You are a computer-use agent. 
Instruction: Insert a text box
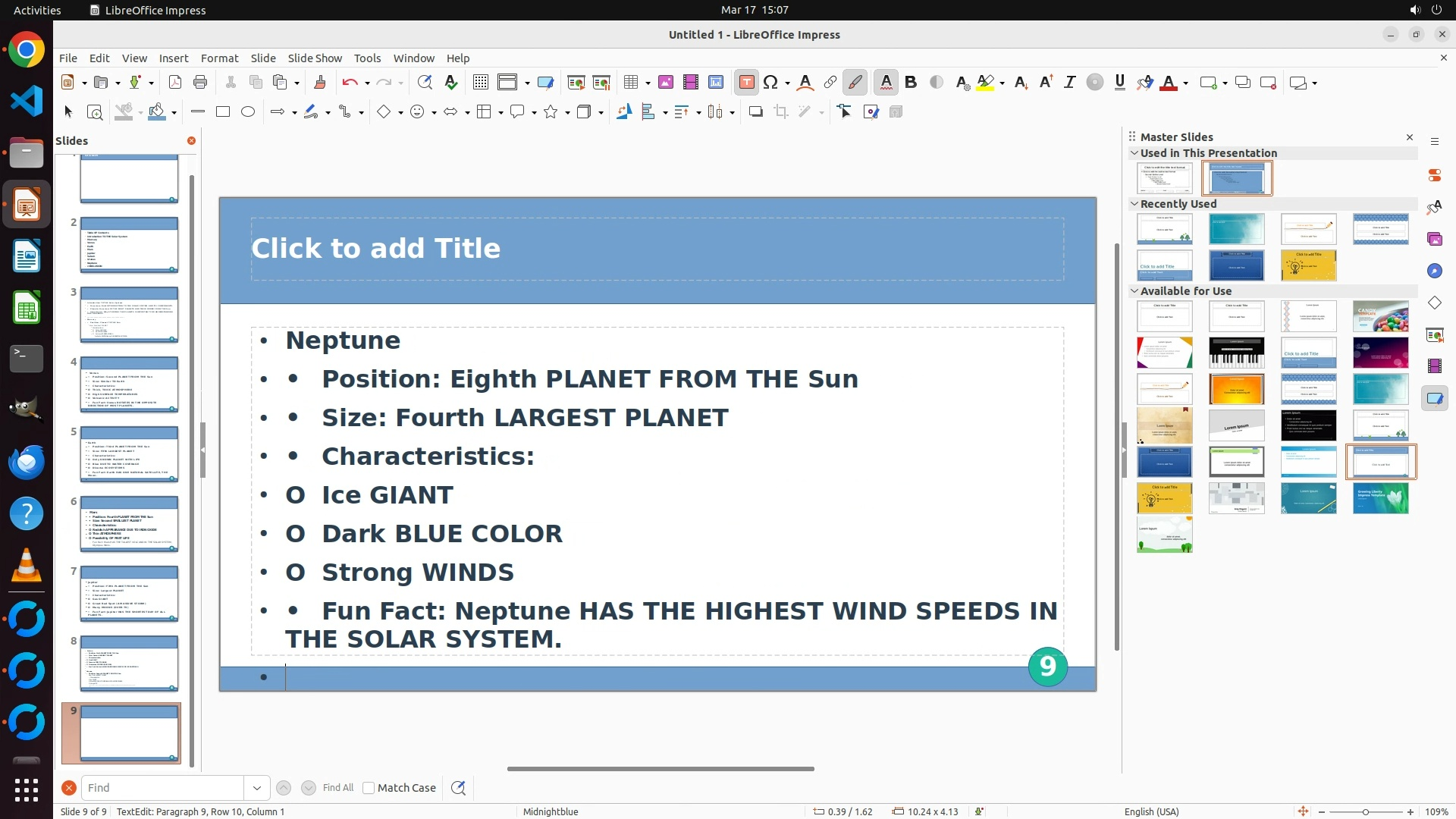pos(746,83)
